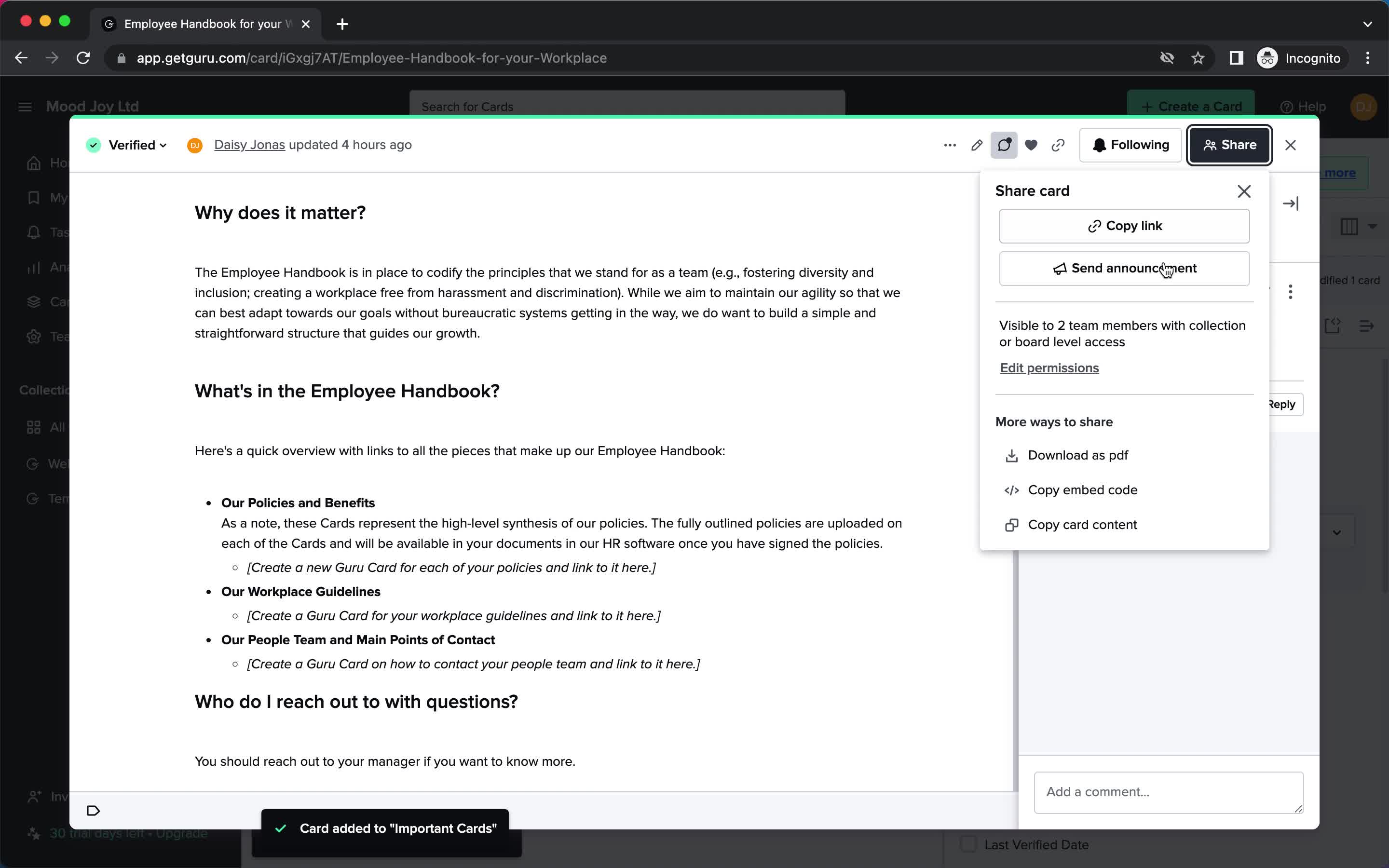Click the Search for Cards search bar
The height and width of the screenshot is (868, 1389).
click(627, 106)
